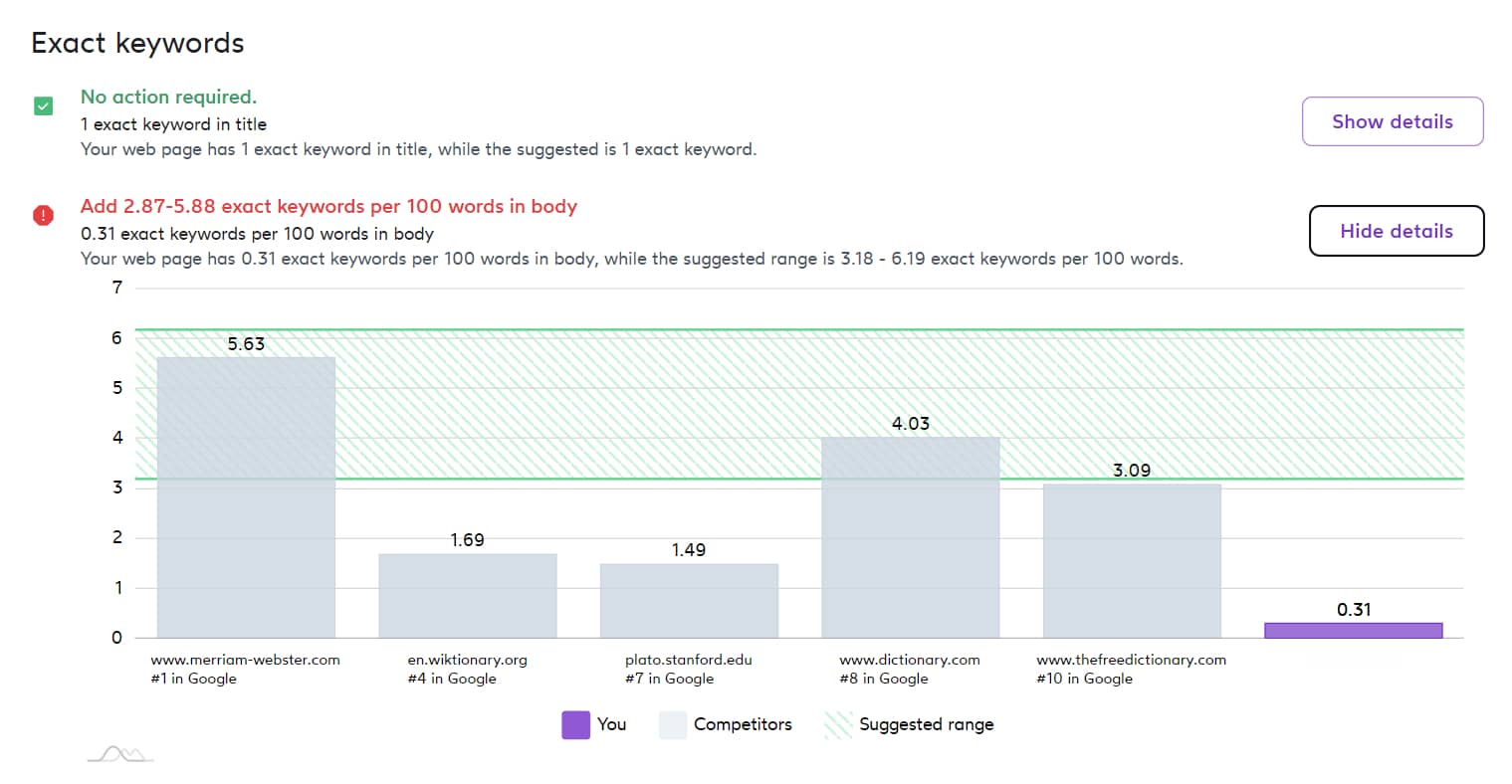Image resolution: width=1512 pixels, height=784 pixels.
Task: Click the 3.09 bar value label
Action: pos(1132,471)
